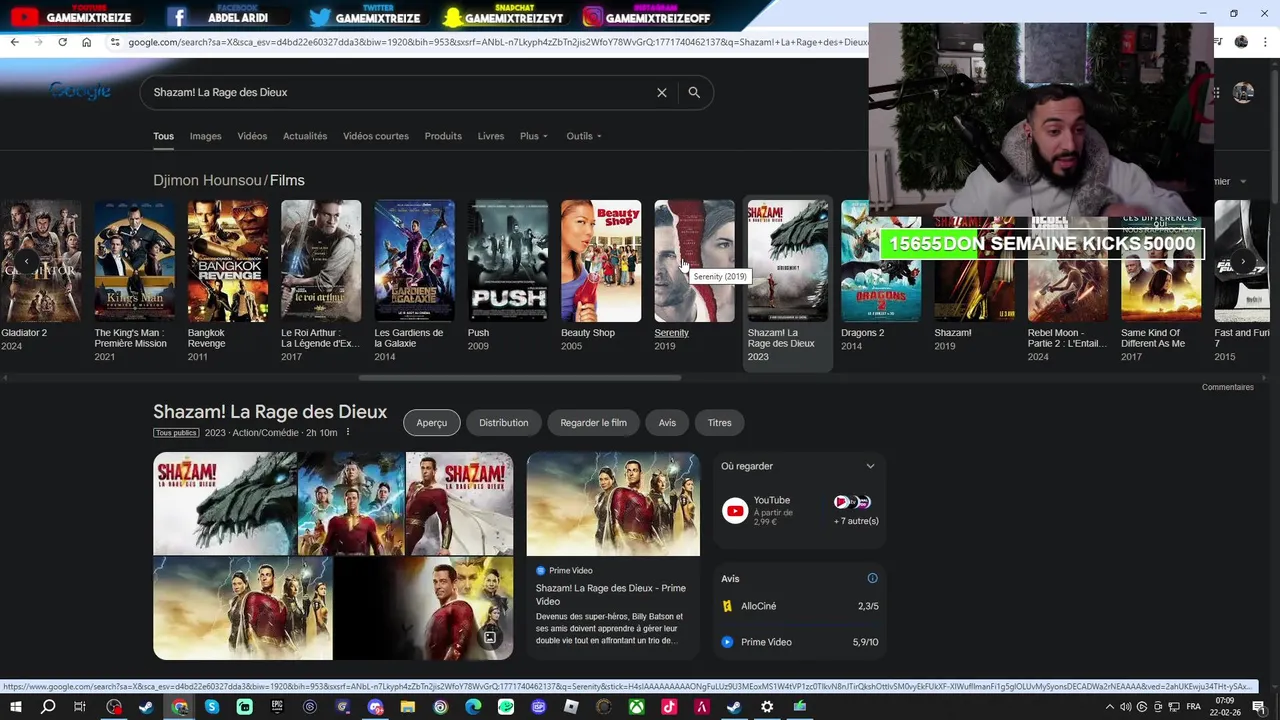
Task: Click the Google logo
Action: tap(80, 91)
